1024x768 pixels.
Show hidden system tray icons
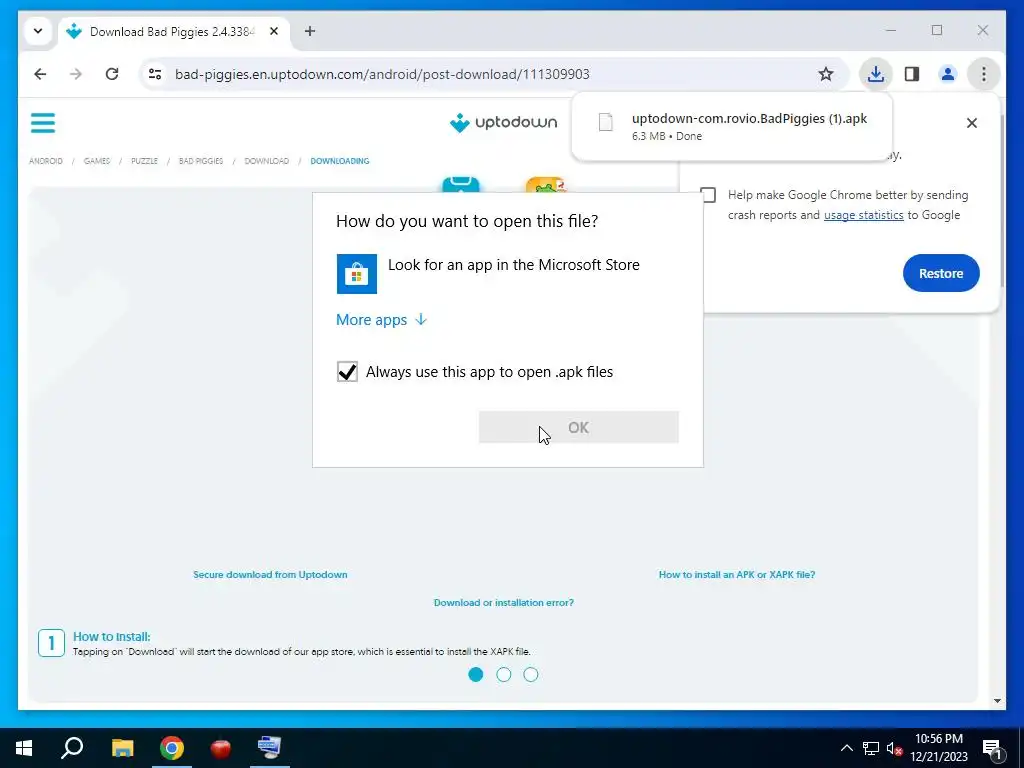tap(846, 748)
